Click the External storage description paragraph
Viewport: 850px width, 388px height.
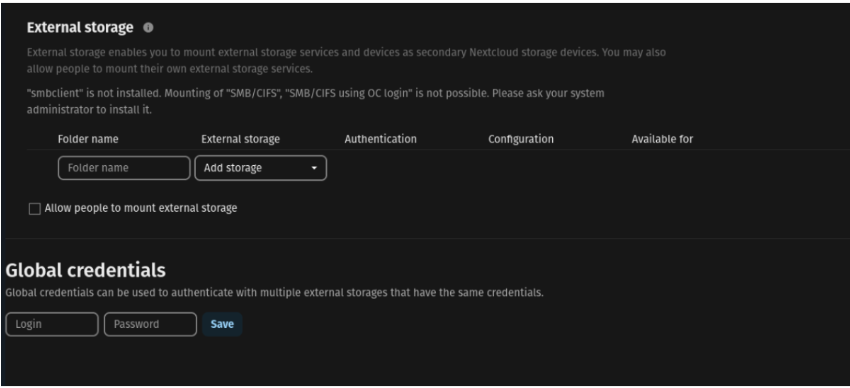point(346,61)
